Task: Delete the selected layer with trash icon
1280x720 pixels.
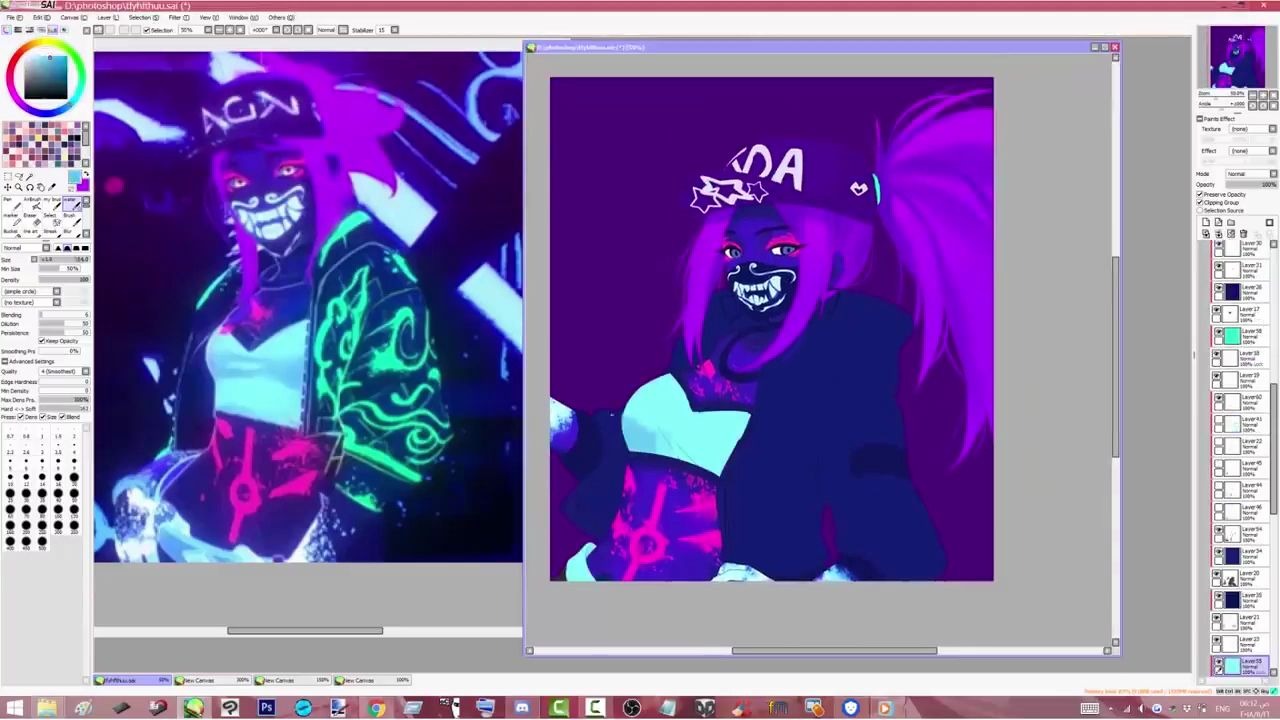Action: tap(1244, 233)
